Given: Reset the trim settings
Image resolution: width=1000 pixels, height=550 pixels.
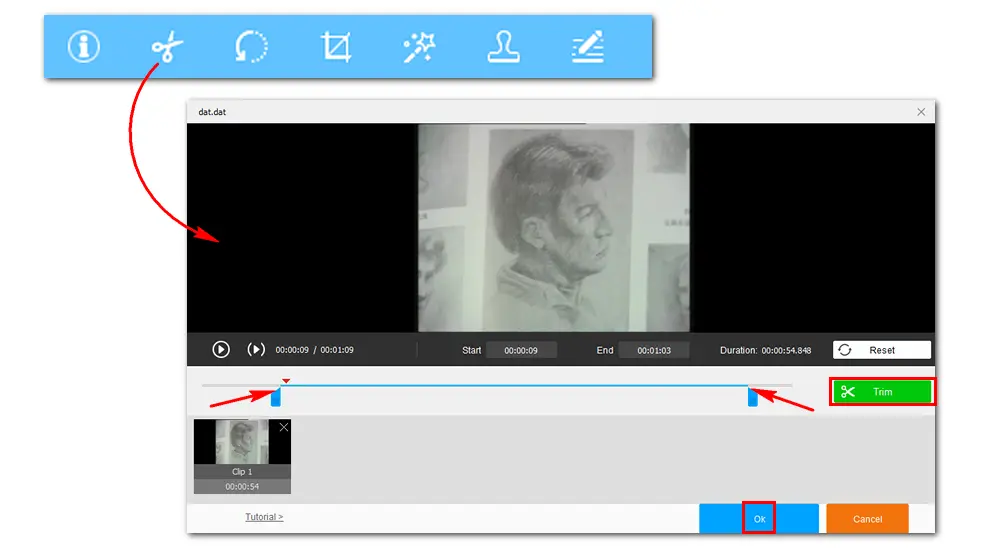Looking at the screenshot, I should [x=881, y=350].
